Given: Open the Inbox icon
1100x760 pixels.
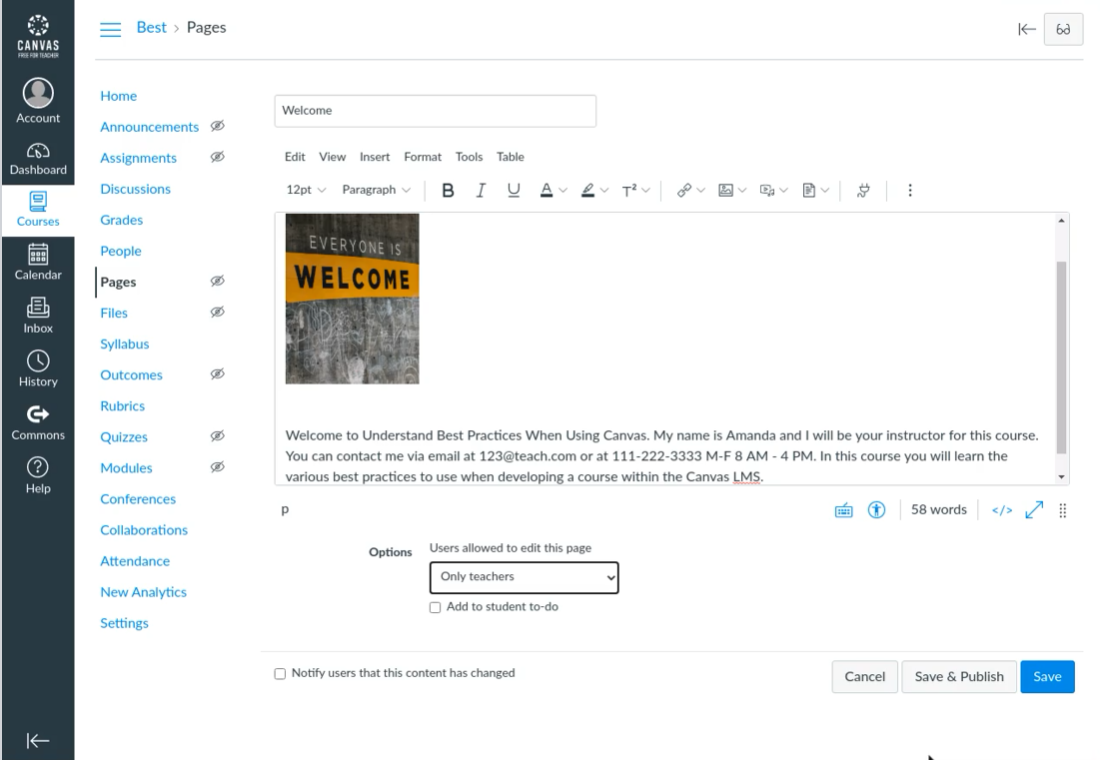Looking at the screenshot, I should (38, 316).
